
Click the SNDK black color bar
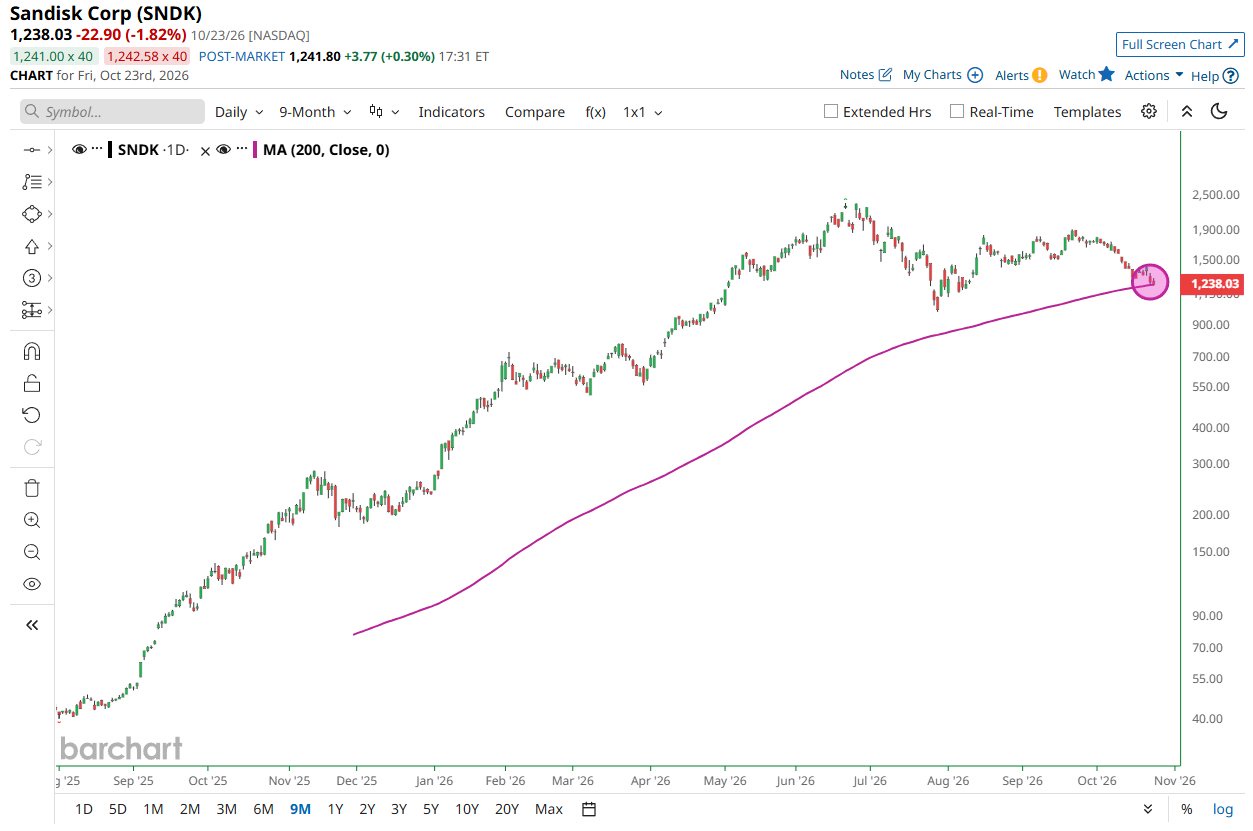click(110, 150)
